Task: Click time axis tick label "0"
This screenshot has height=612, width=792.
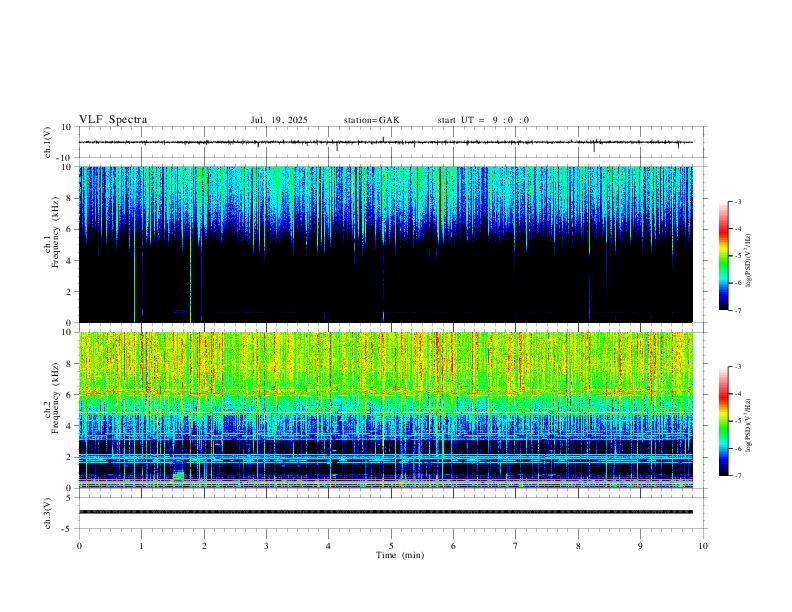Action: 79,546
